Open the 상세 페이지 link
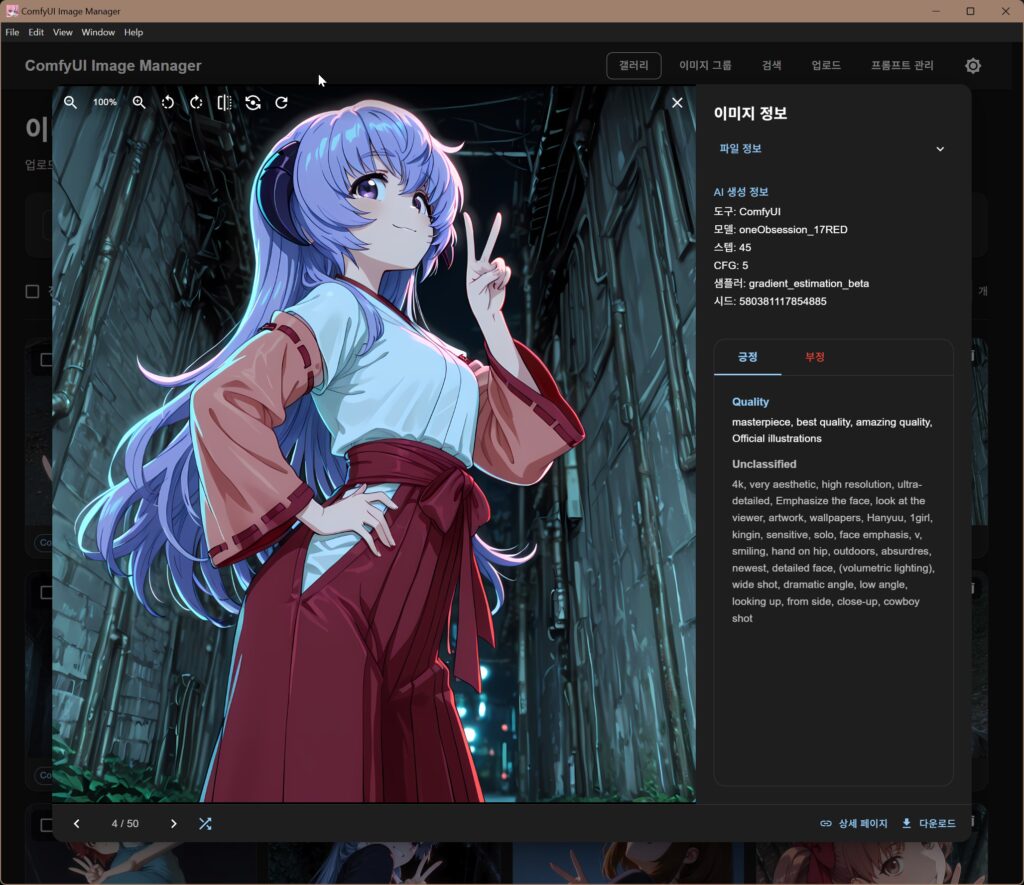This screenshot has height=885, width=1024. pos(854,823)
